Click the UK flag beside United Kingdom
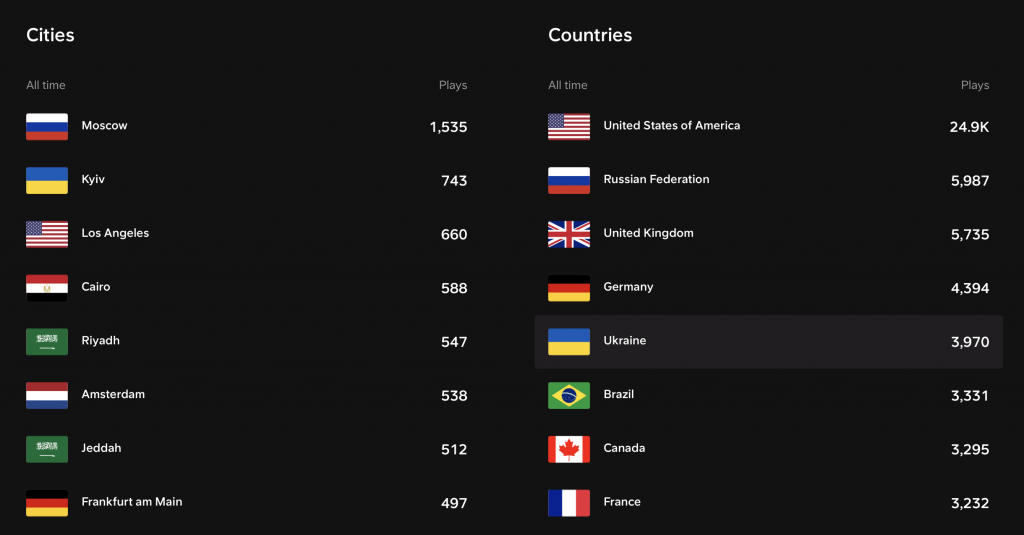The image size is (1024, 535). (x=569, y=235)
